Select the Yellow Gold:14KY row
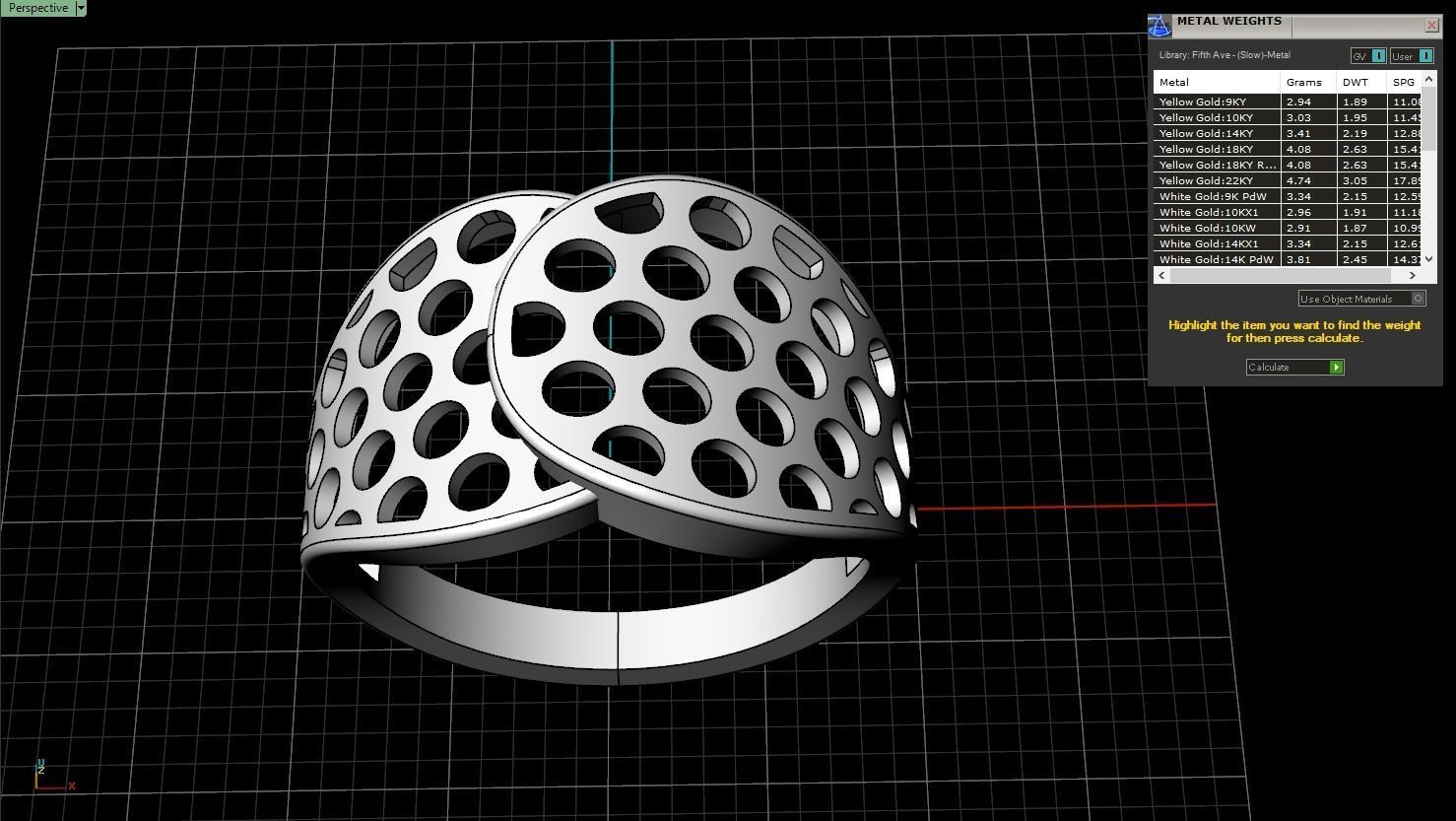 (1290, 133)
